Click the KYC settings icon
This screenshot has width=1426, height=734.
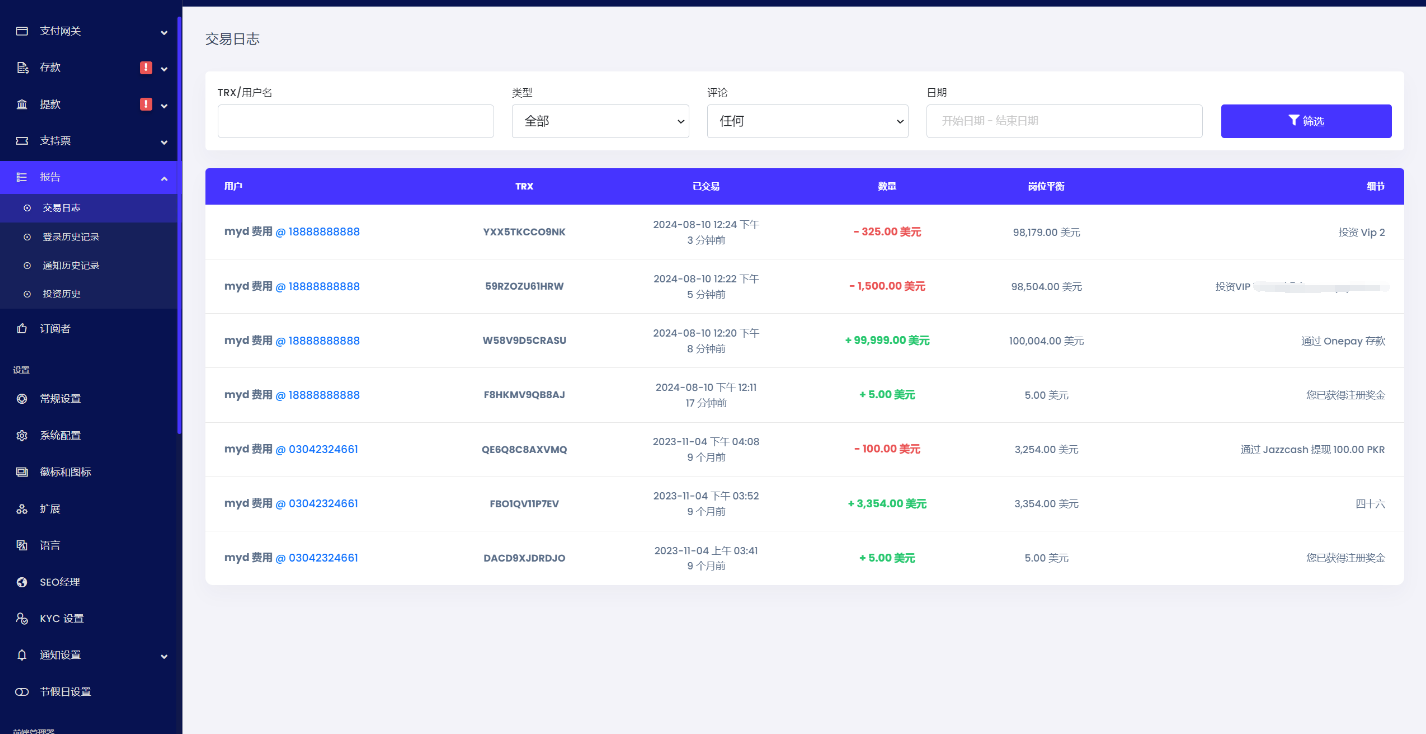22,619
